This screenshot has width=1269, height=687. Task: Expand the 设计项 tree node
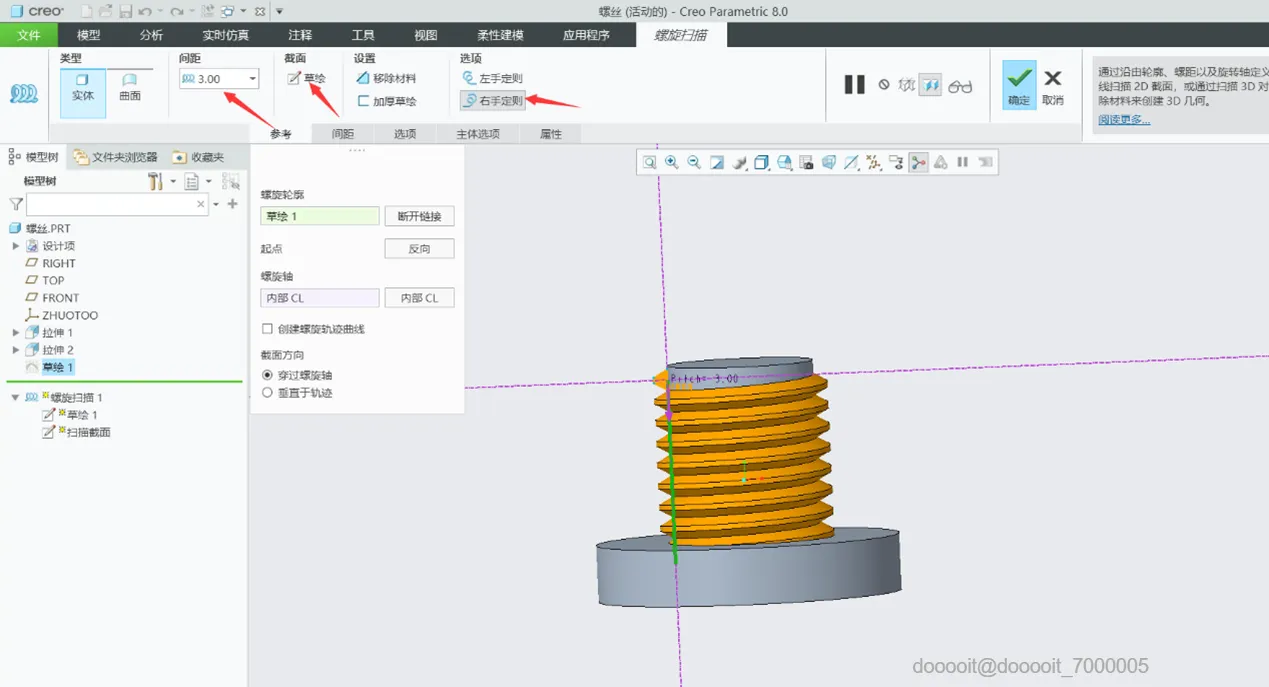pyautogui.click(x=16, y=246)
